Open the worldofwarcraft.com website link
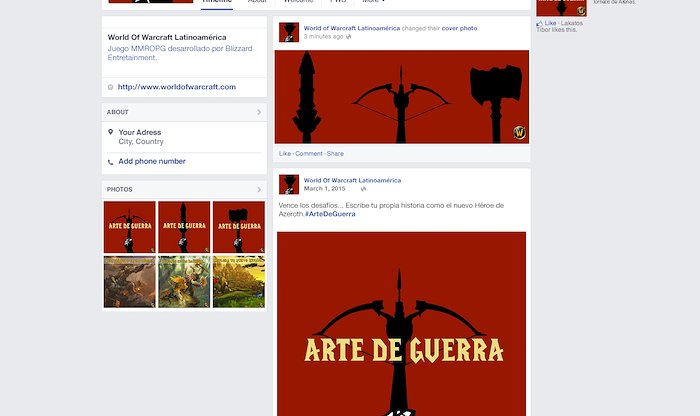The height and width of the screenshot is (416, 700). click(x=177, y=87)
